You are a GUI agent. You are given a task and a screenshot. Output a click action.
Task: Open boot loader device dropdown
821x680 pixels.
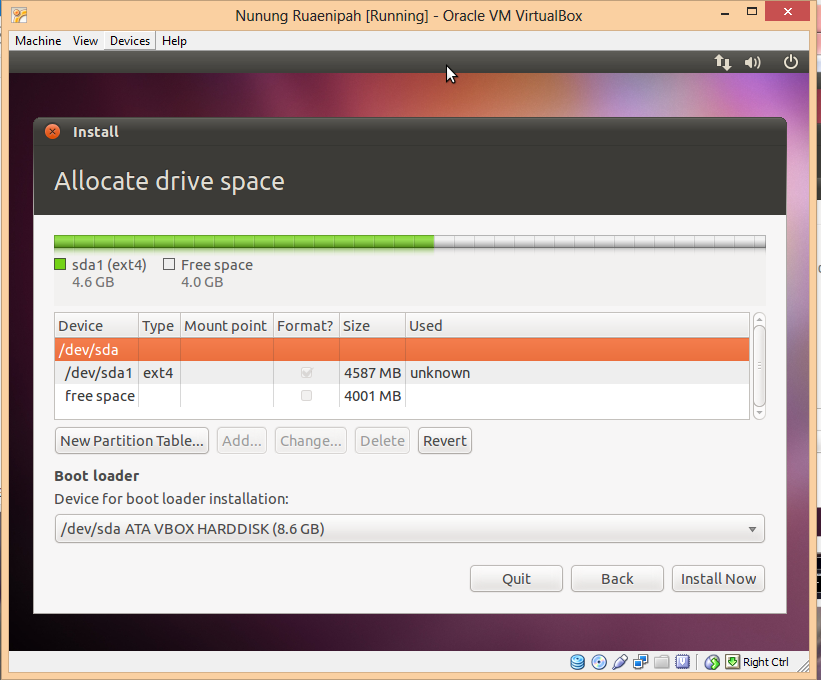409,529
